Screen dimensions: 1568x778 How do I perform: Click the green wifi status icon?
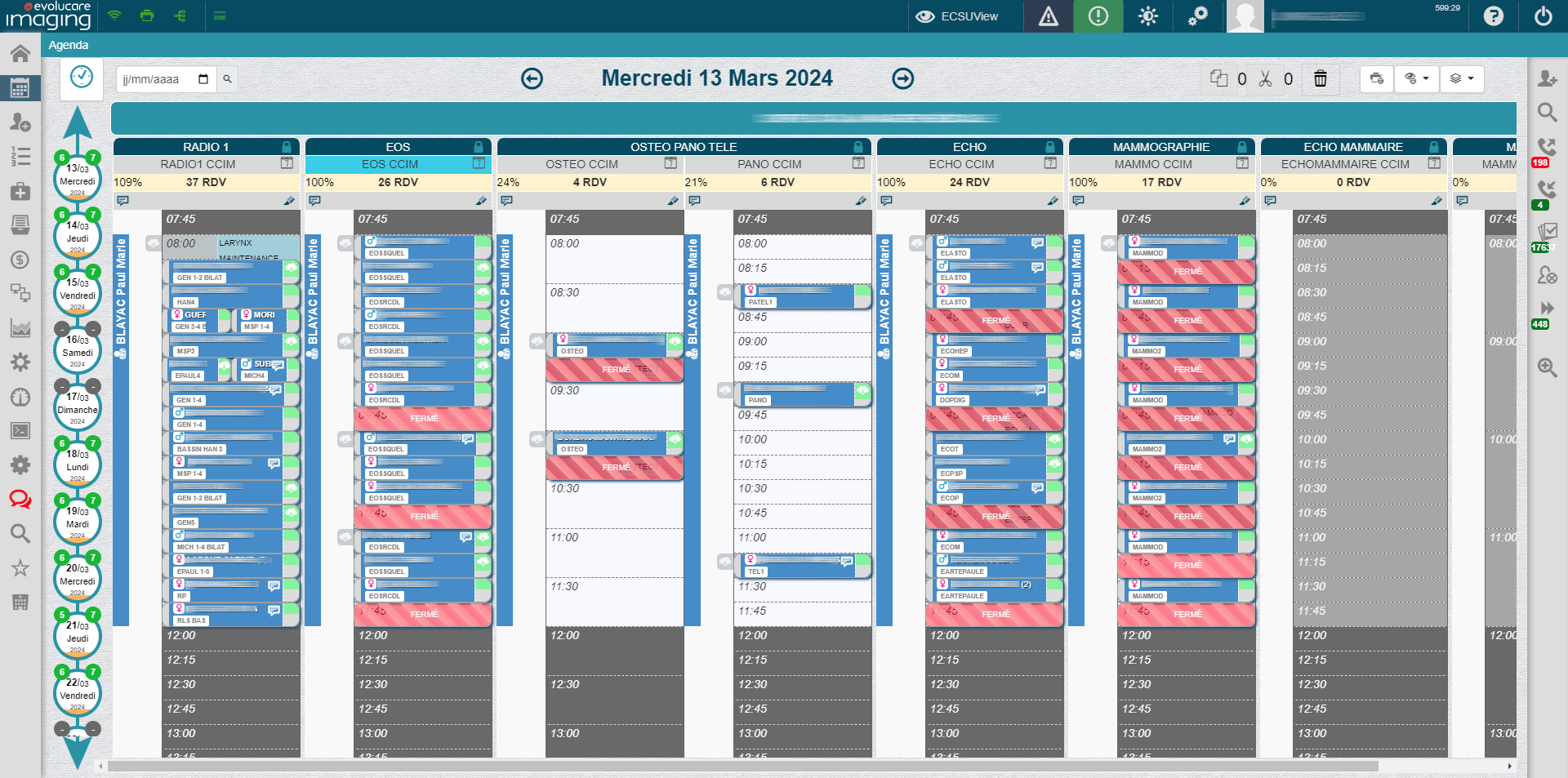114,16
